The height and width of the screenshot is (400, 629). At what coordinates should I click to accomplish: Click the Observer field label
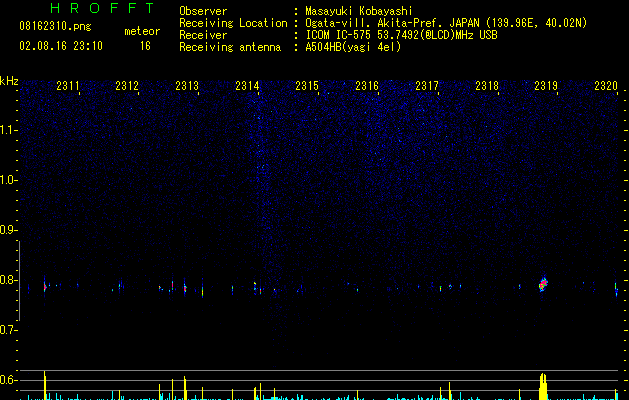click(203, 11)
